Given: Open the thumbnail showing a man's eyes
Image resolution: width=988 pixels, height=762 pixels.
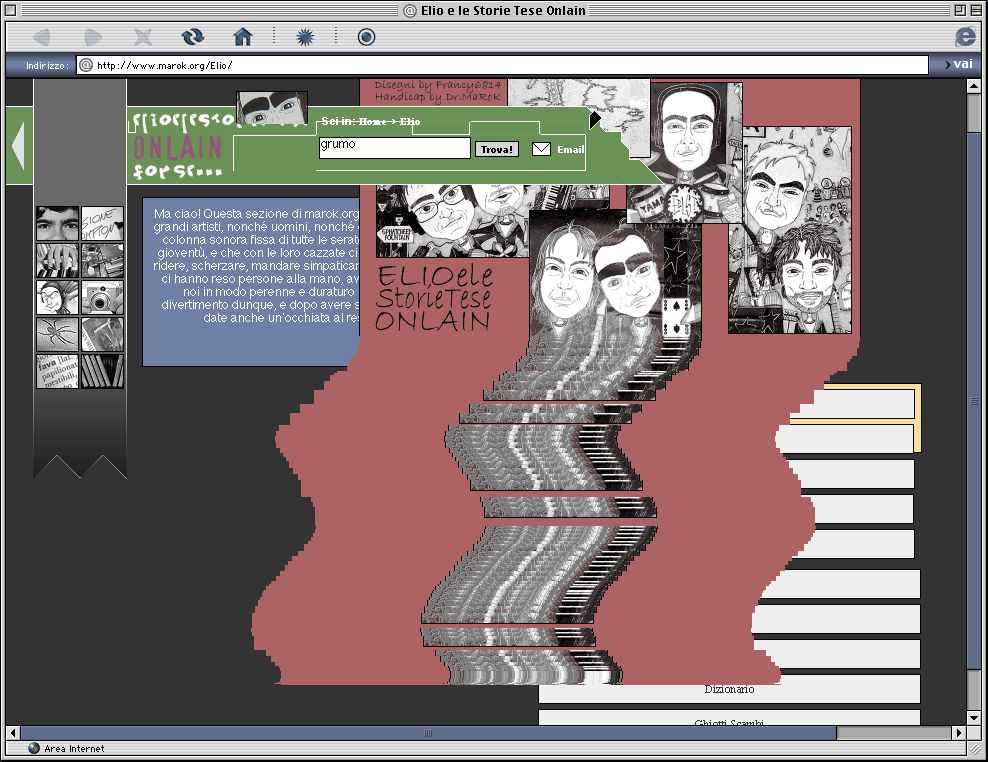Looking at the screenshot, I should coord(57,224).
